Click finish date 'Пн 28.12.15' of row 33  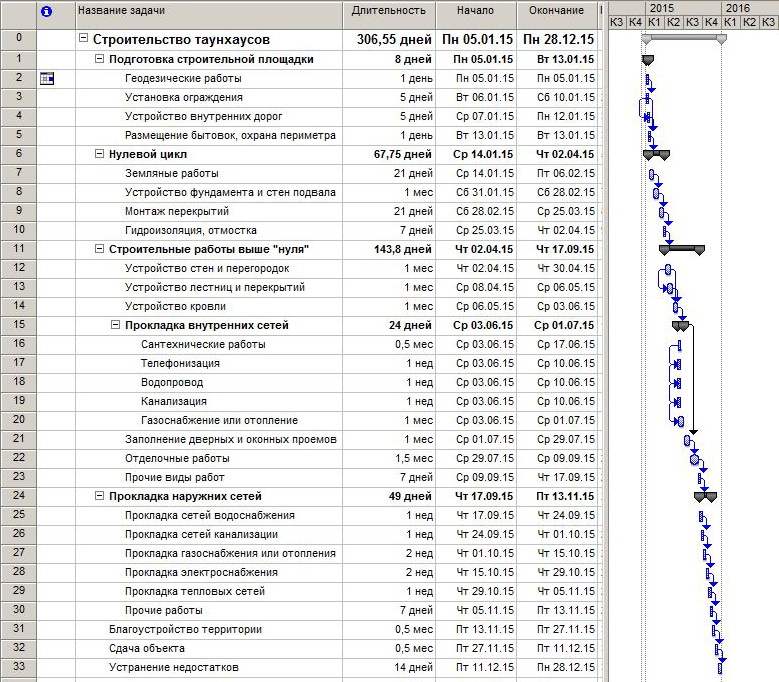point(556,667)
